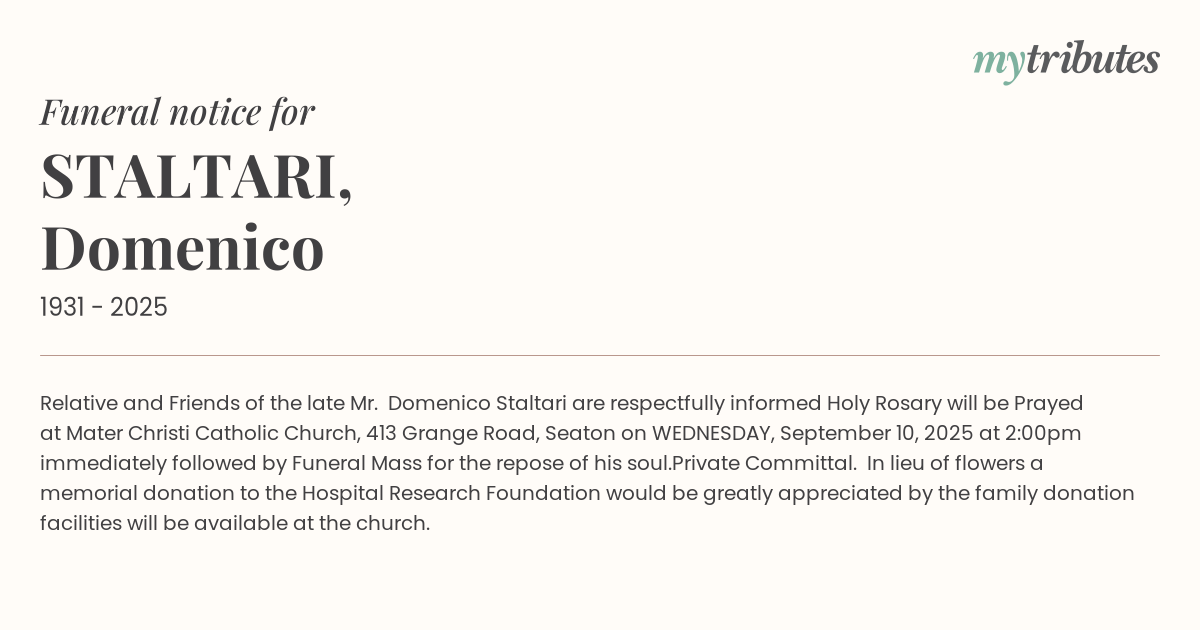Click the first name Domenico in the title
The image size is (1200, 630).
pos(182,248)
